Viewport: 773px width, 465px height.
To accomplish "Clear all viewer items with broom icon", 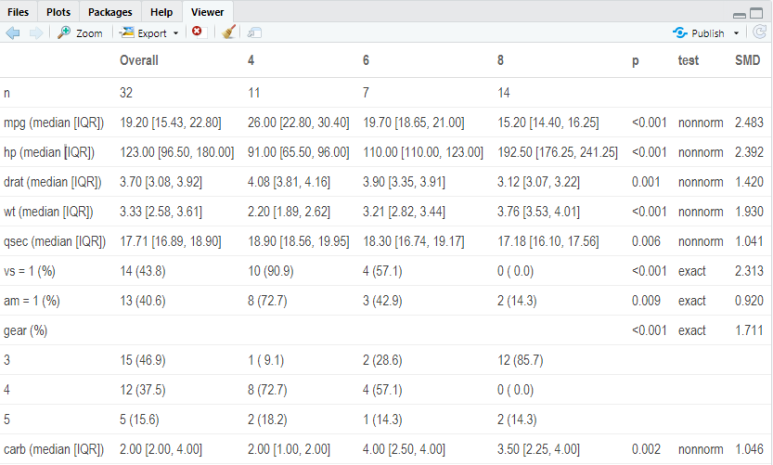I will coord(228,33).
